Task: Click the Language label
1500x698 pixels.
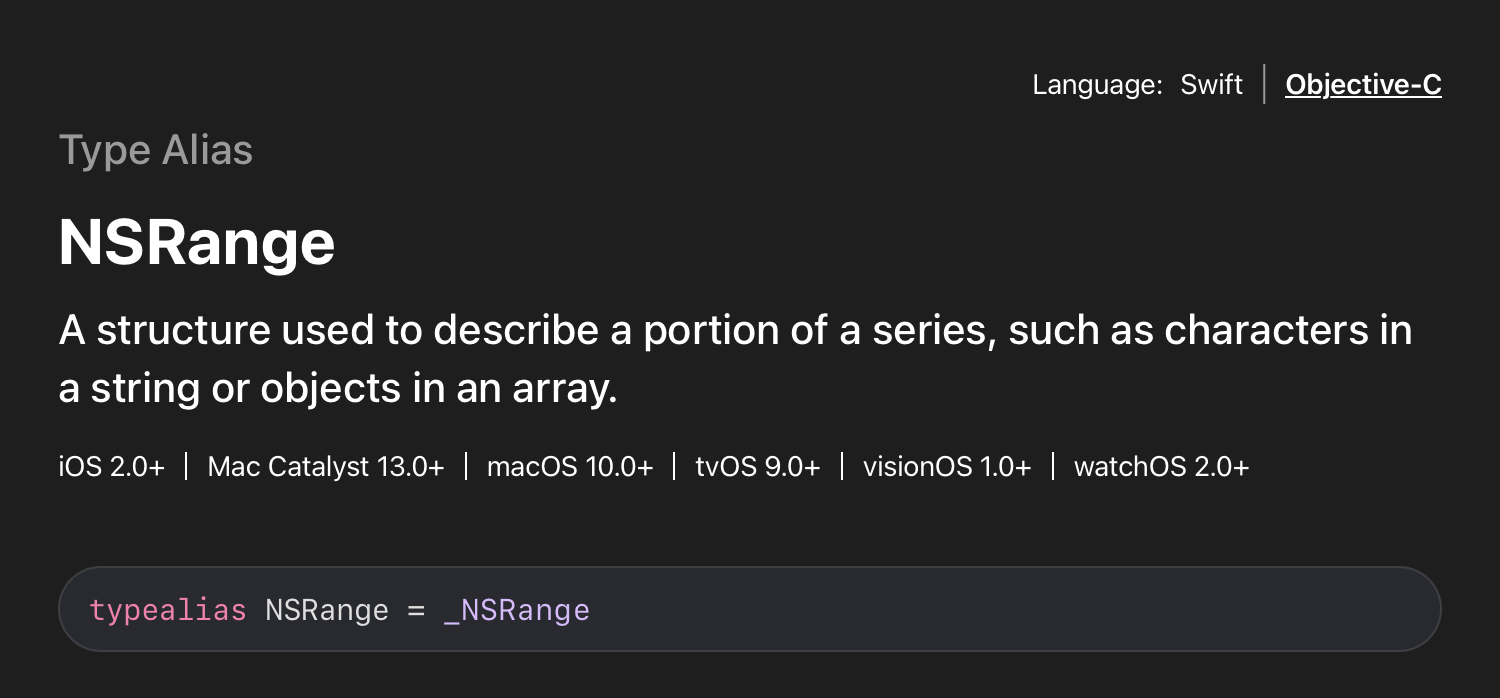Action: (1097, 85)
